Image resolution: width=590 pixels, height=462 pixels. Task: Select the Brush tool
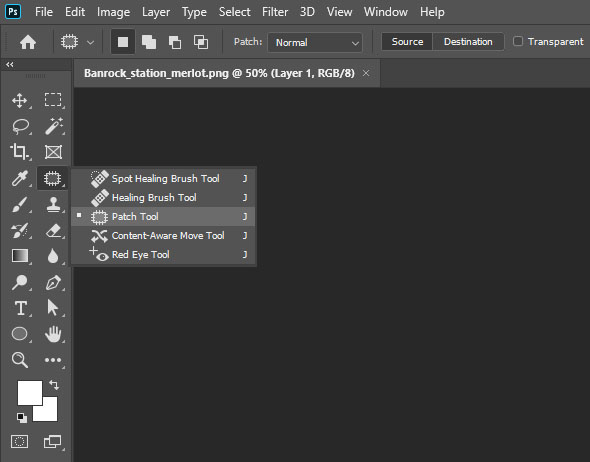coord(20,205)
